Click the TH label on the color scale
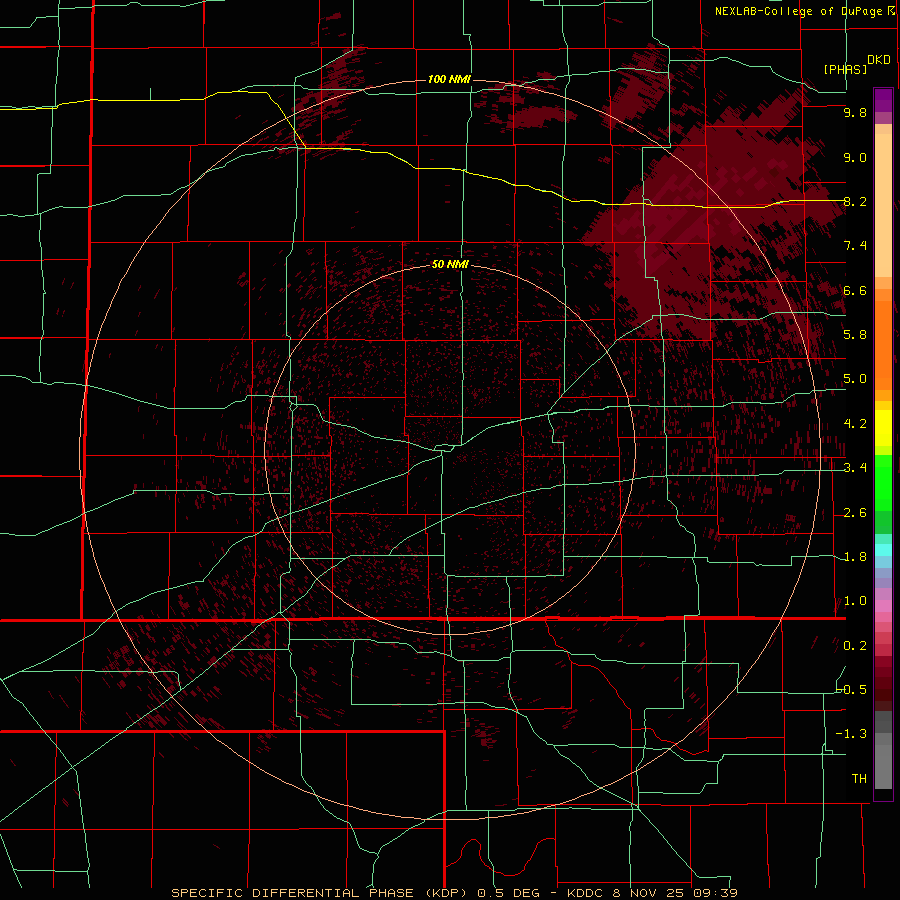The width and height of the screenshot is (900, 900). point(859,779)
